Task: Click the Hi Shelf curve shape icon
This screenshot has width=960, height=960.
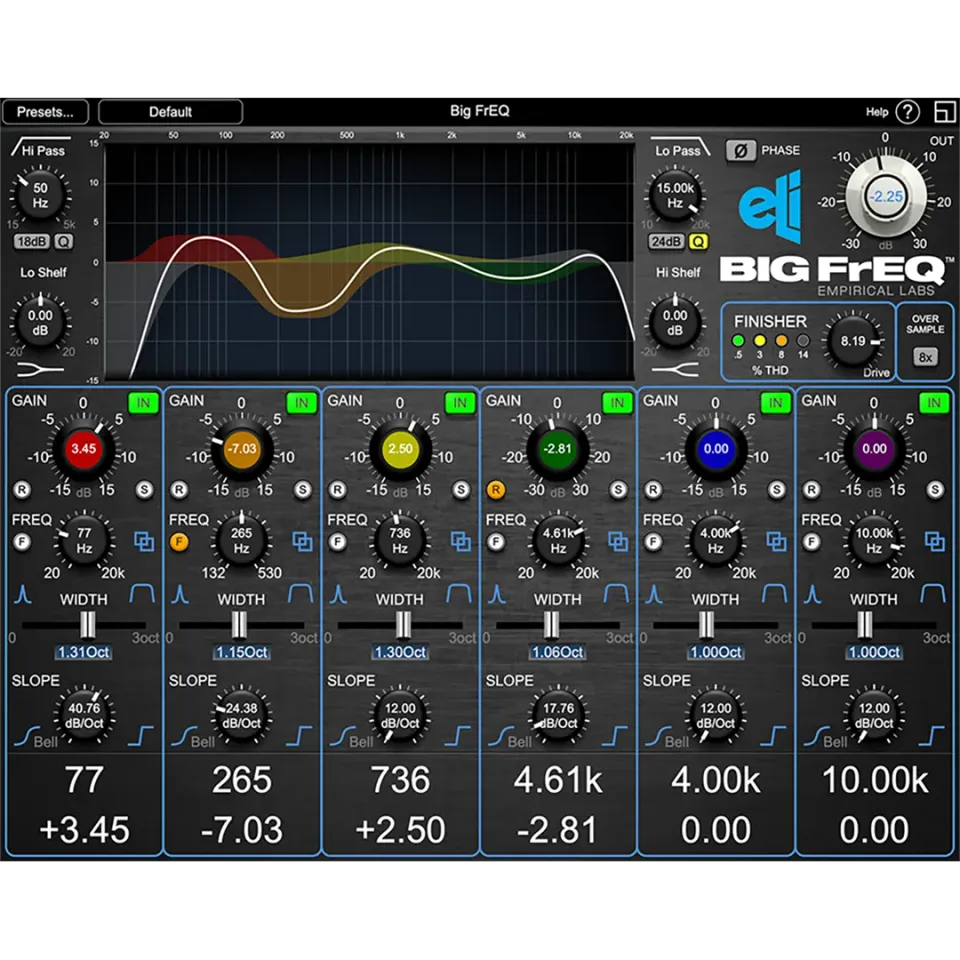Action: click(675, 370)
